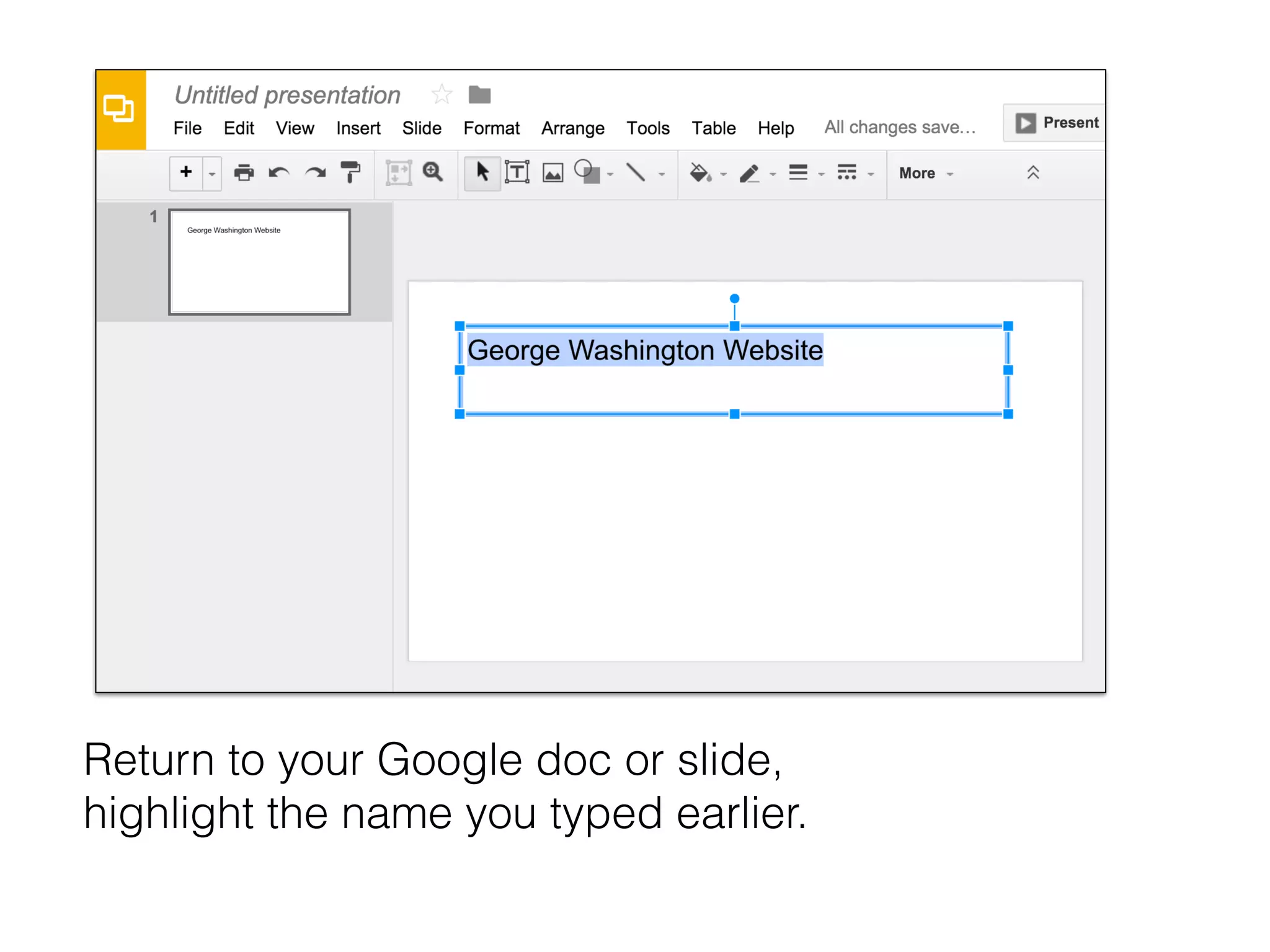The image size is (1270, 952).
Task: Click the bottom-right text box resize handle
Action: click(x=1008, y=414)
